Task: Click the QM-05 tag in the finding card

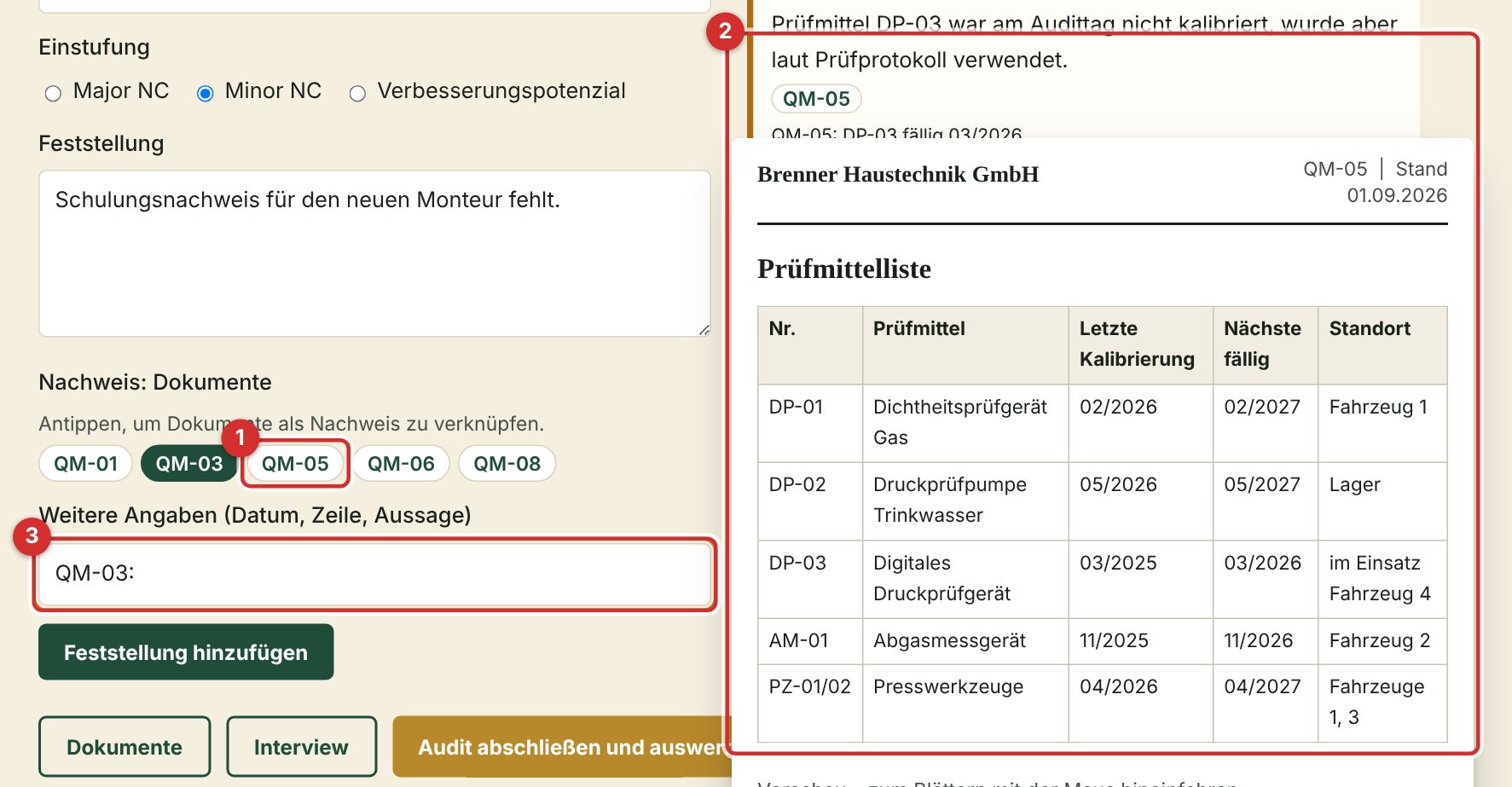Action: coord(816,99)
